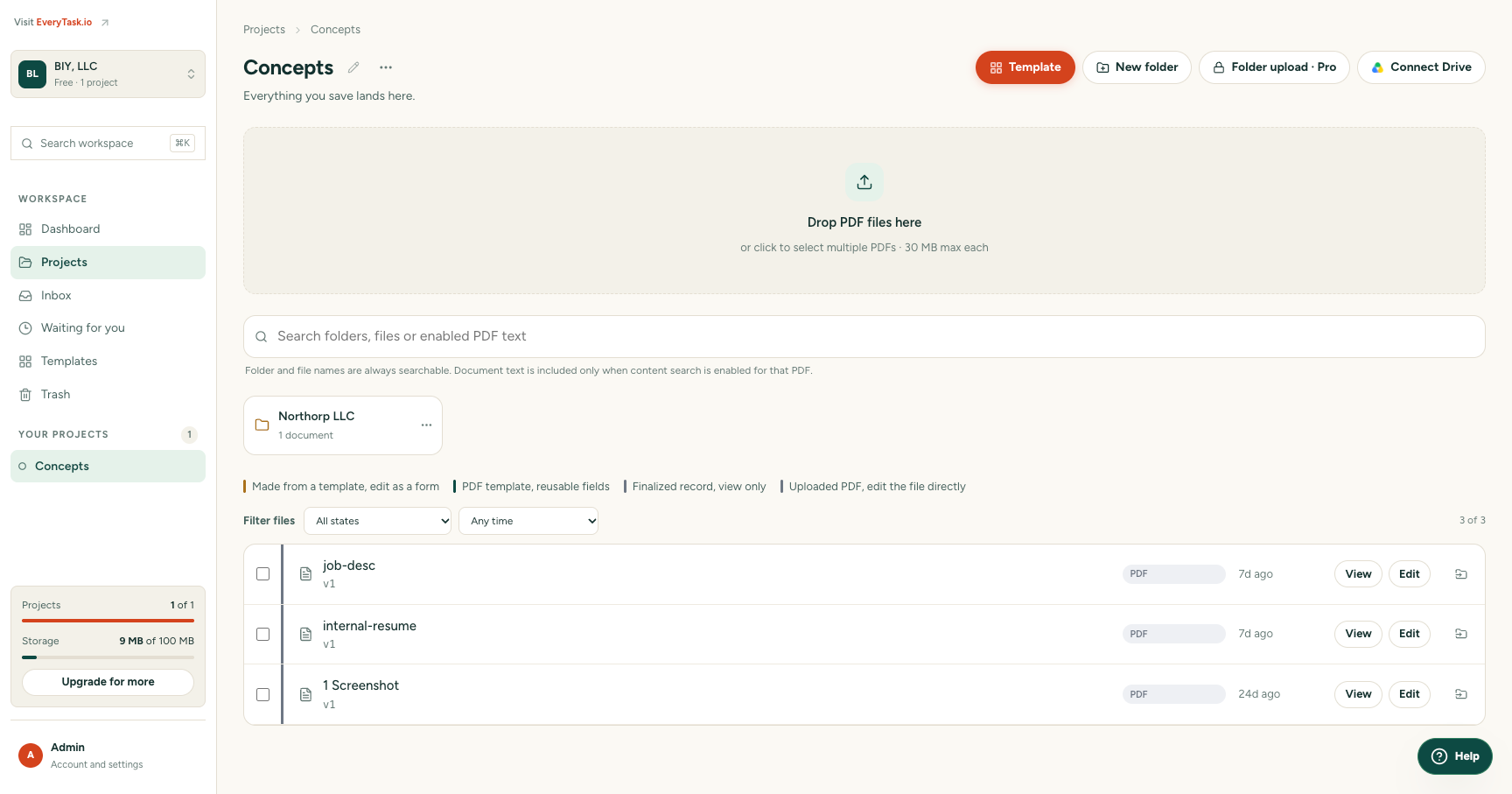1512x794 pixels.
Task: Click the document icon next to job-desc
Action: (306, 574)
